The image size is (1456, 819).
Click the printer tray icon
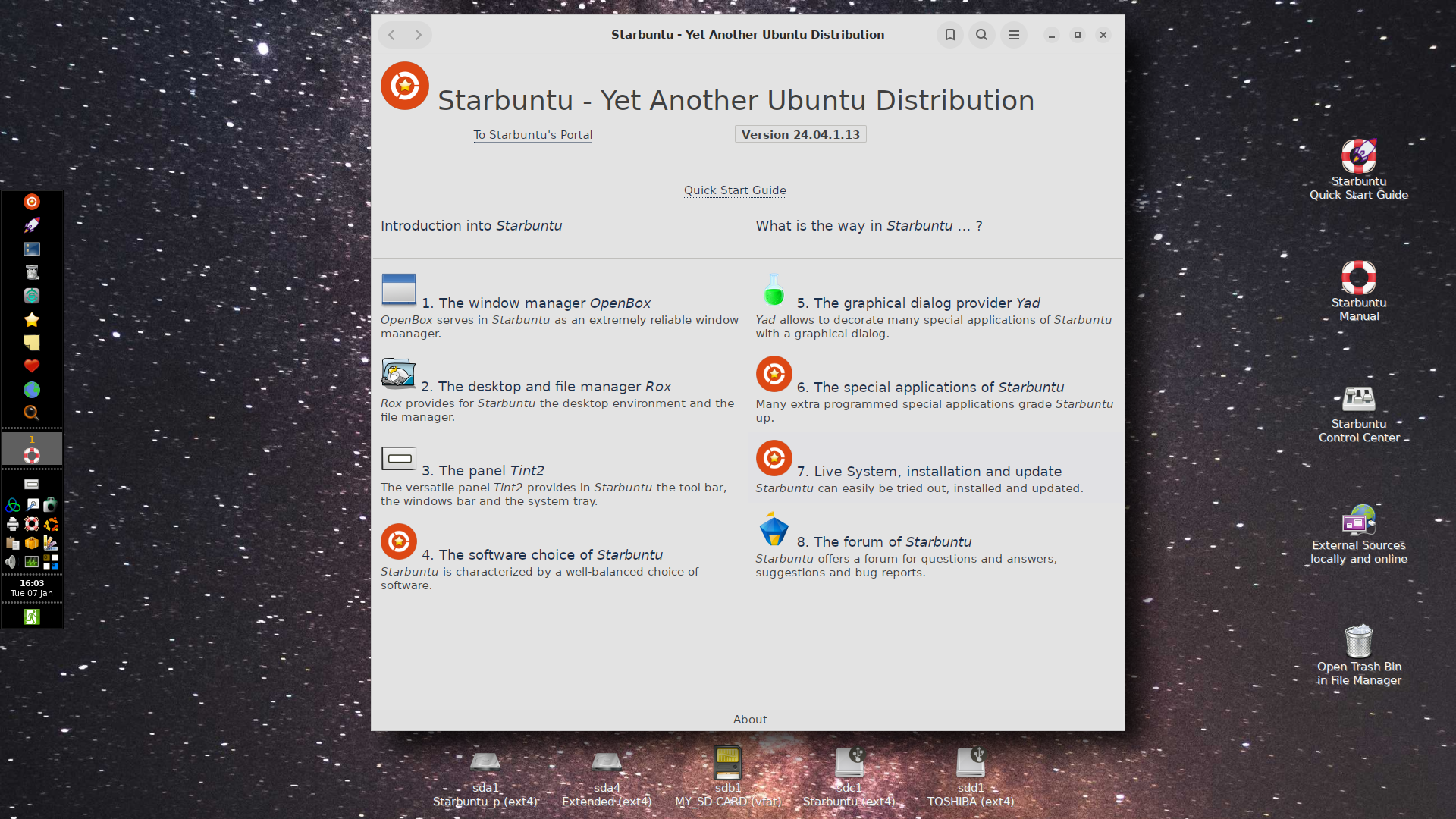(x=13, y=524)
